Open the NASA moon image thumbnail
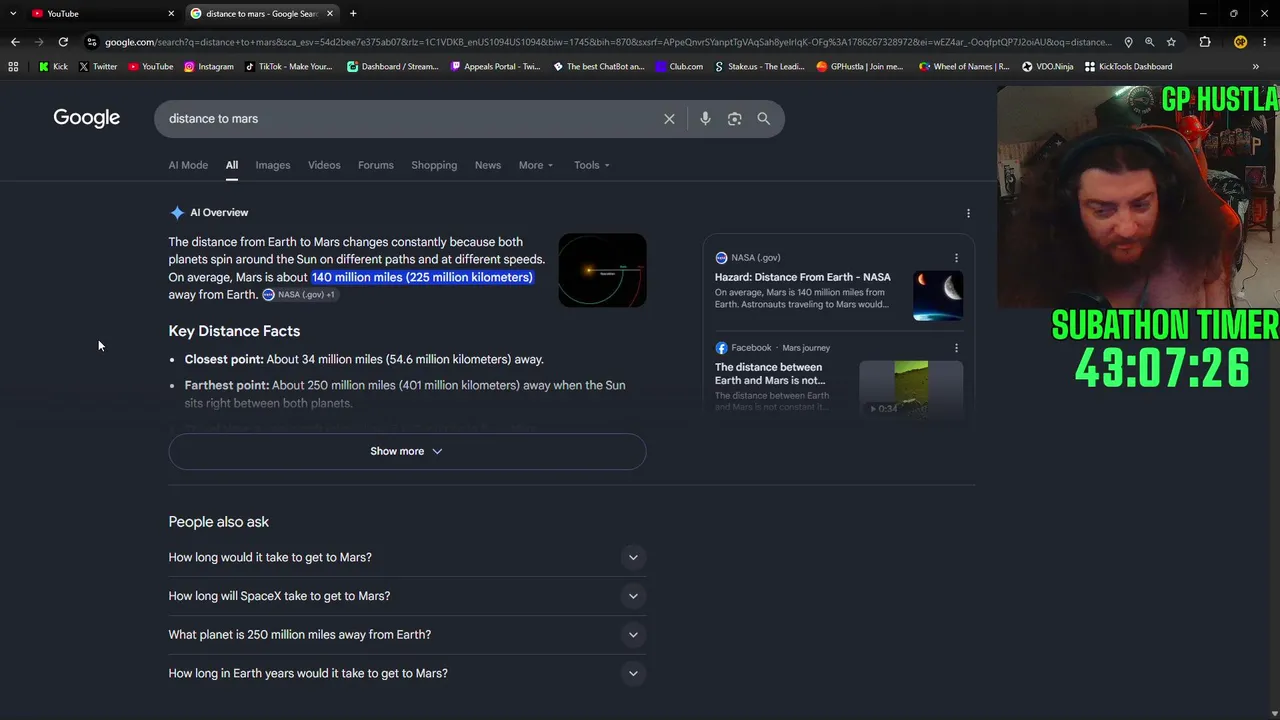1280x720 pixels. tap(938, 295)
